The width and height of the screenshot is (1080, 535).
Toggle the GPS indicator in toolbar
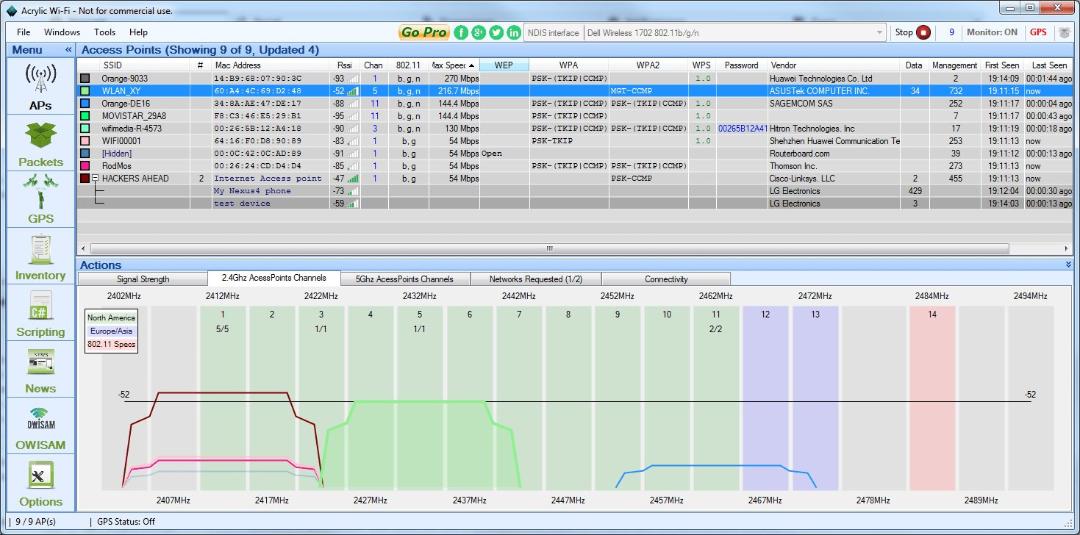tap(1038, 32)
